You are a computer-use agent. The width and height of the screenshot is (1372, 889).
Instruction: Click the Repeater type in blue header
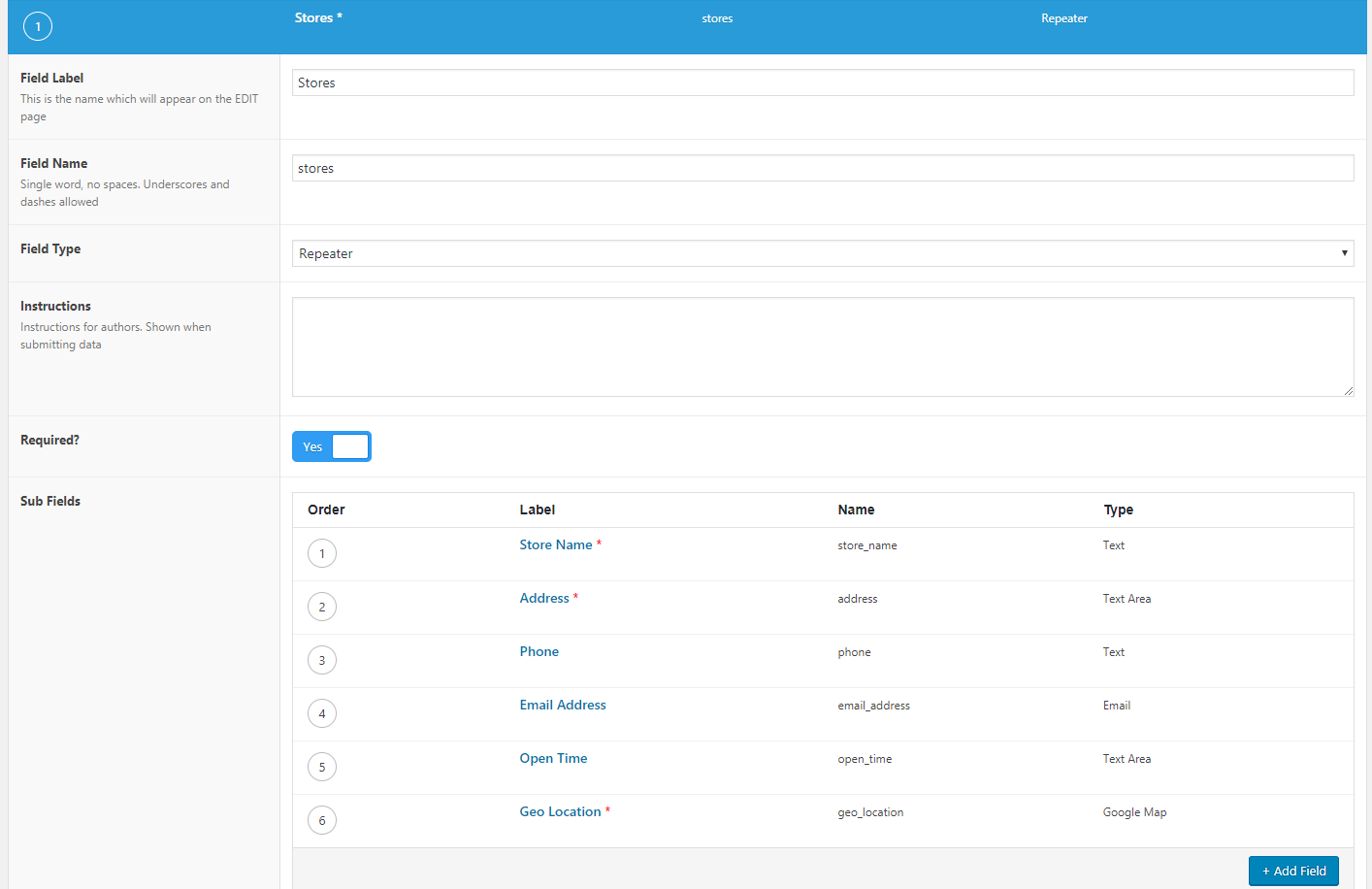pos(1064,18)
